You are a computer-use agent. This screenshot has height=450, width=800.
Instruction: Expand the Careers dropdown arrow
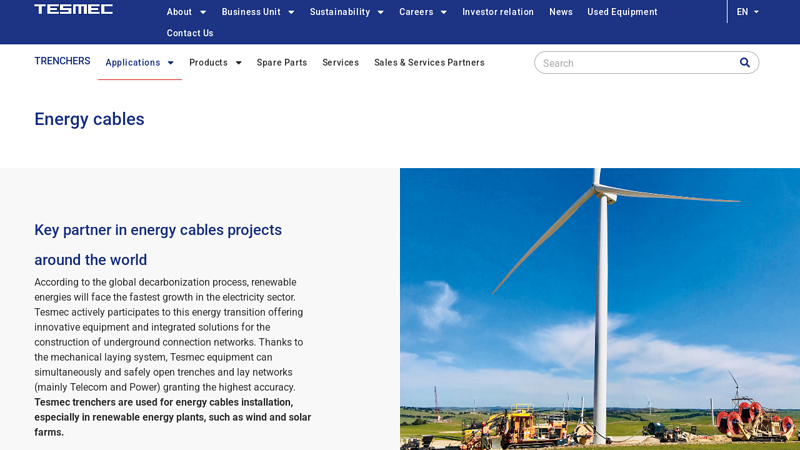coord(444,12)
